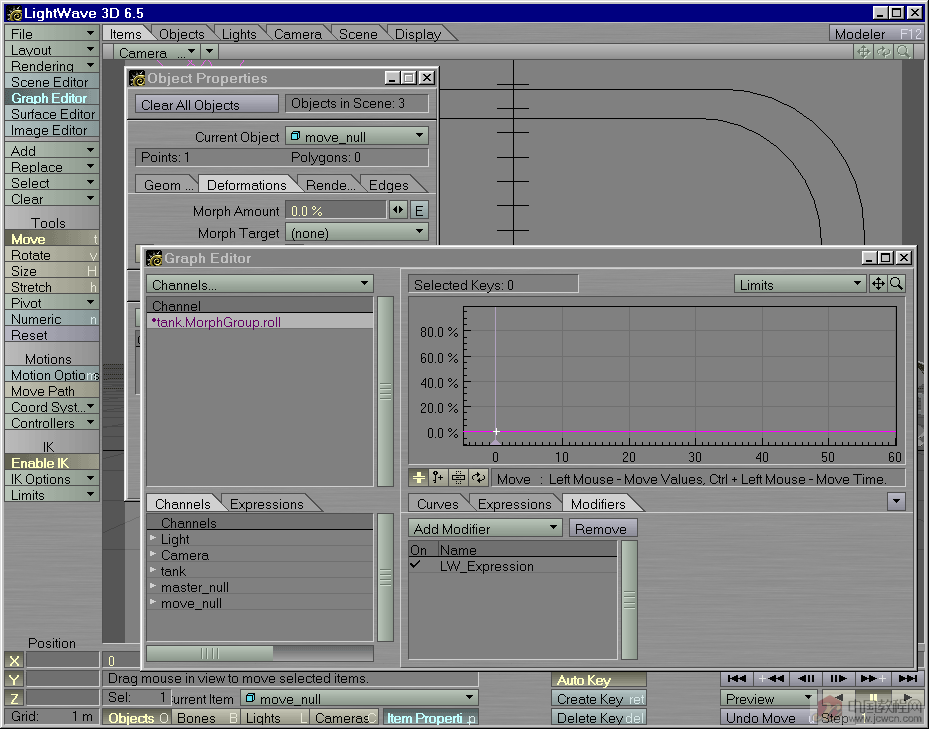Open the Rendering dropdown menu

pyautogui.click(x=52, y=66)
